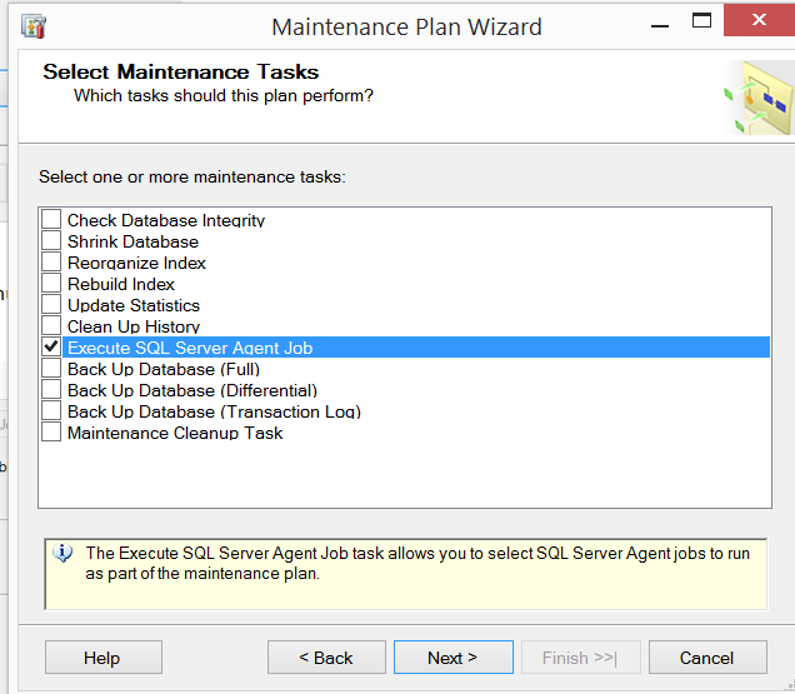Enable the Shrink Database checkbox

point(51,241)
